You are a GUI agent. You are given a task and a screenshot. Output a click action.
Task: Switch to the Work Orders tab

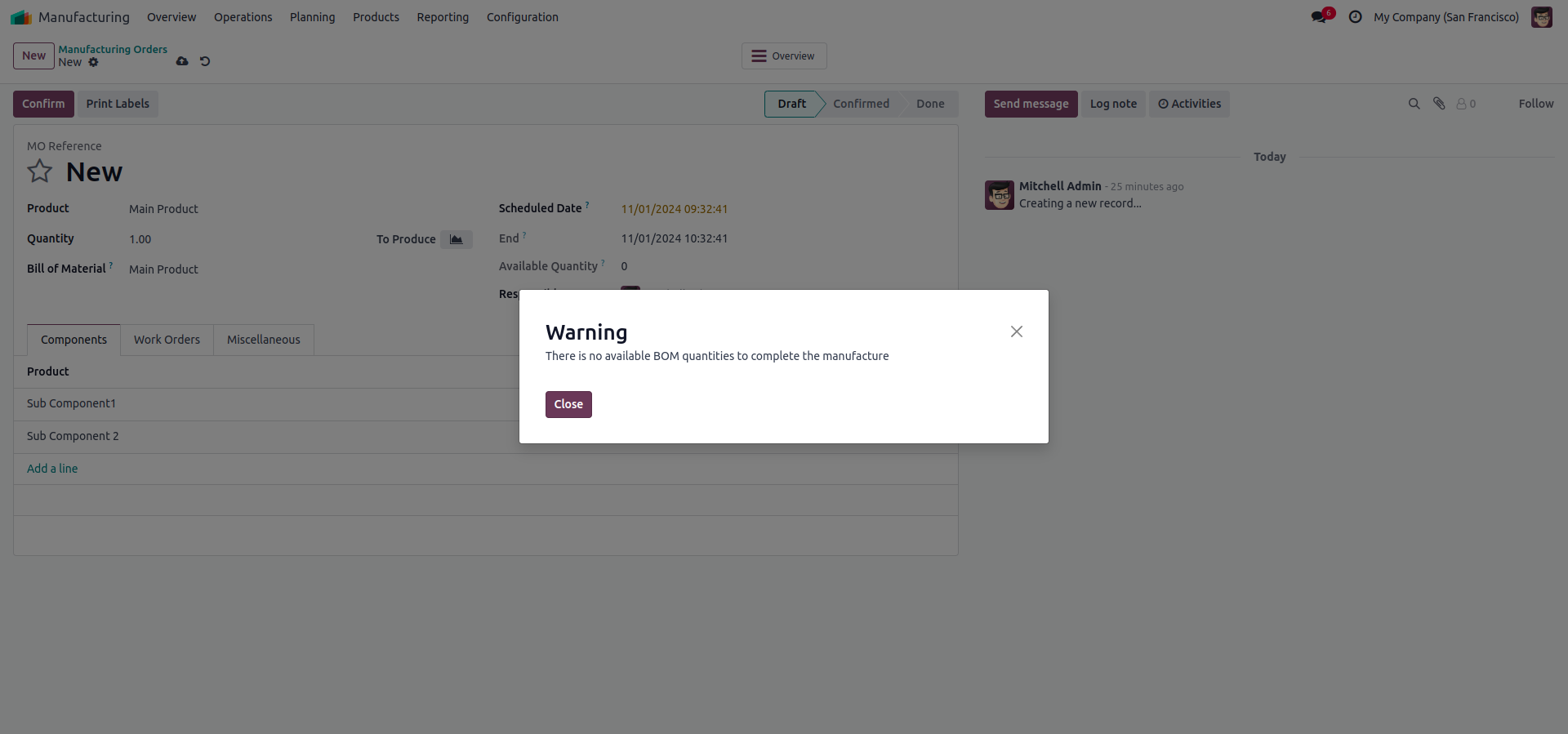coord(167,340)
